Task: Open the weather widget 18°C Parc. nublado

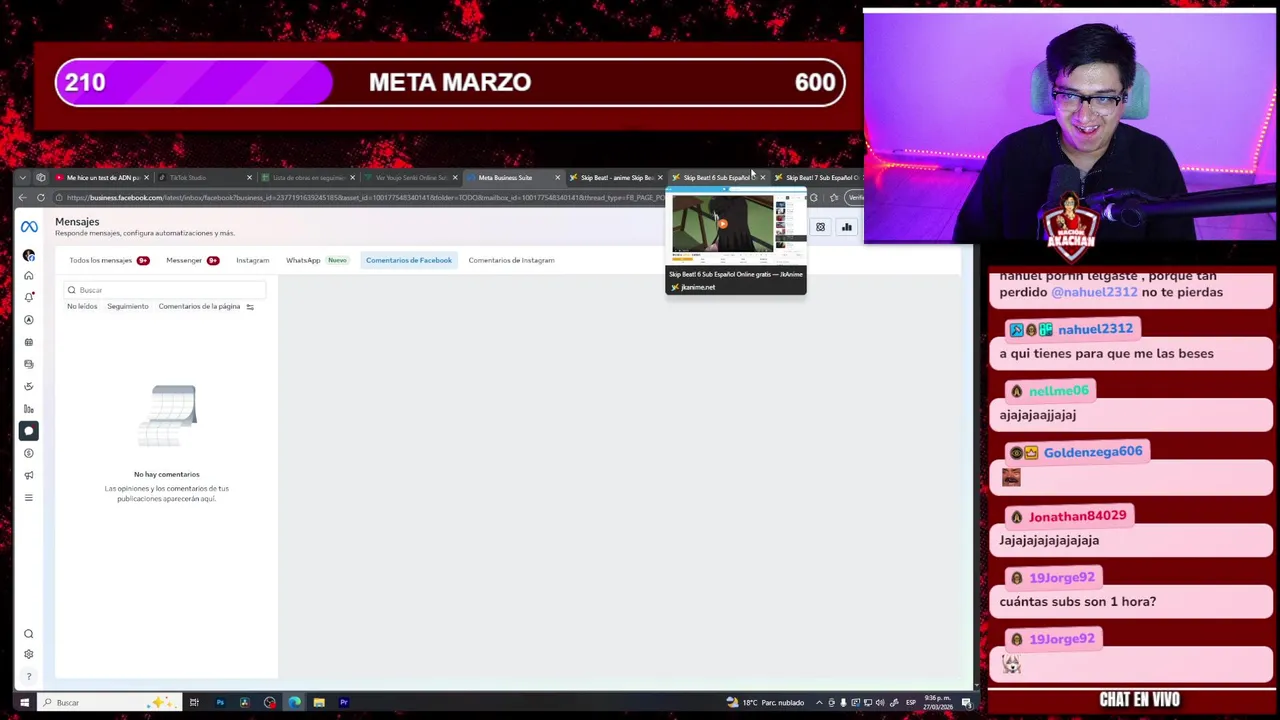Action: [765, 703]
